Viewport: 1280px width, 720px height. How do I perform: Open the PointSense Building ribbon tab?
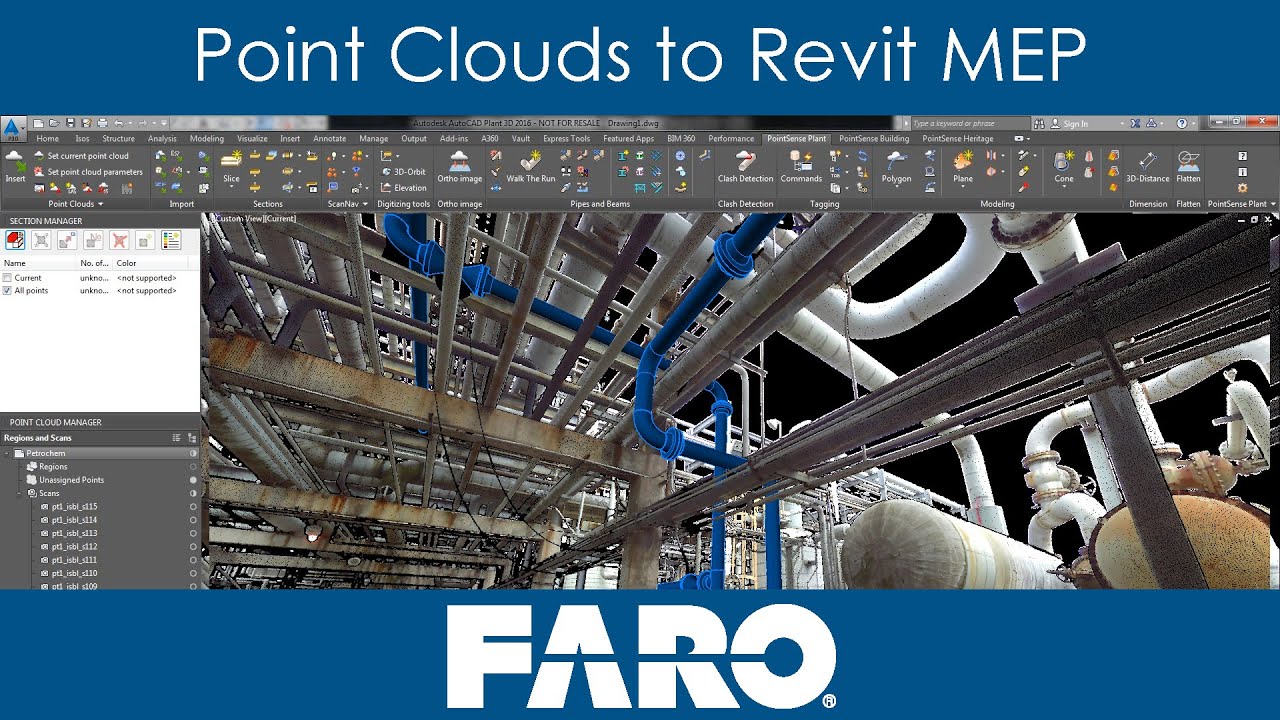click(x=874, y=139)
